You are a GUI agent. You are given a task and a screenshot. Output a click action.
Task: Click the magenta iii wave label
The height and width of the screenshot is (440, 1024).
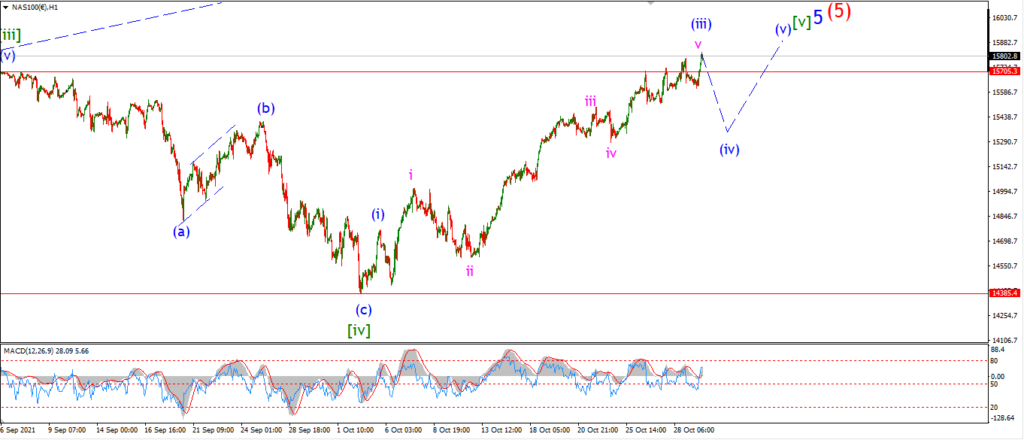[590, 101]
